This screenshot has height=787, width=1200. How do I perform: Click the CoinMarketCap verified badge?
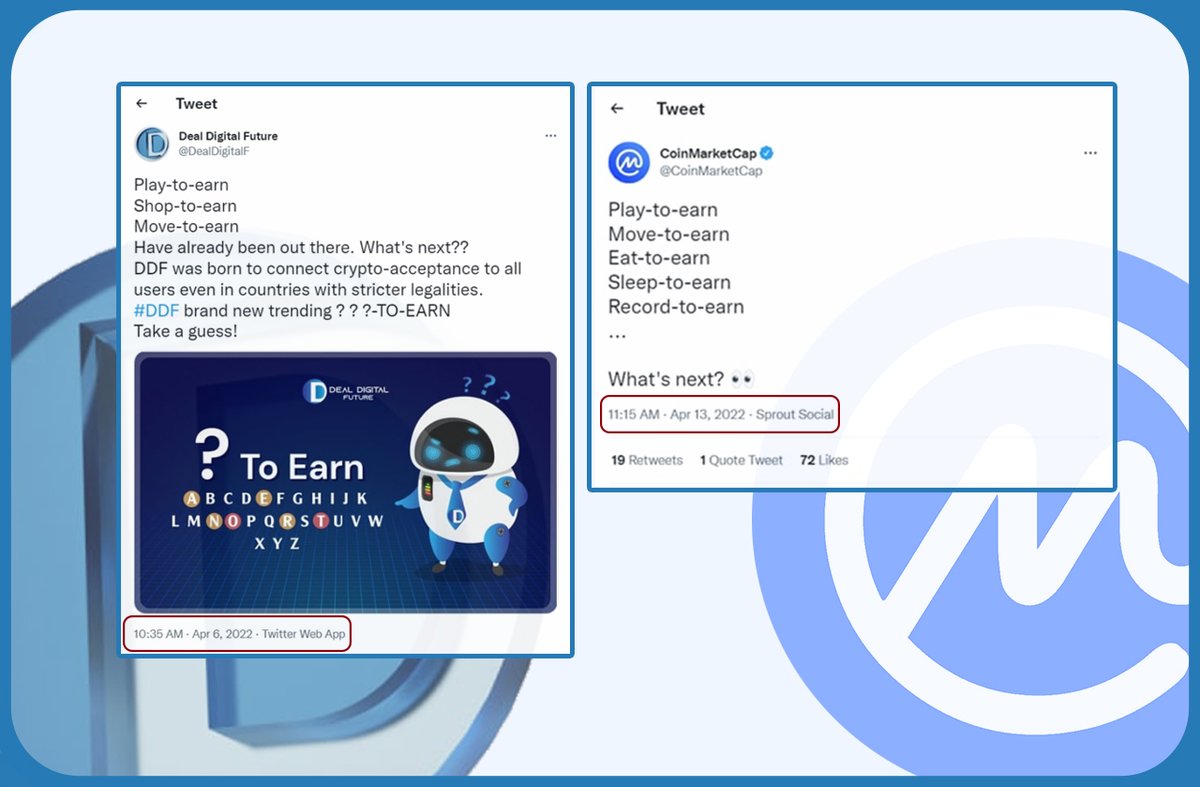click(768, 153)
